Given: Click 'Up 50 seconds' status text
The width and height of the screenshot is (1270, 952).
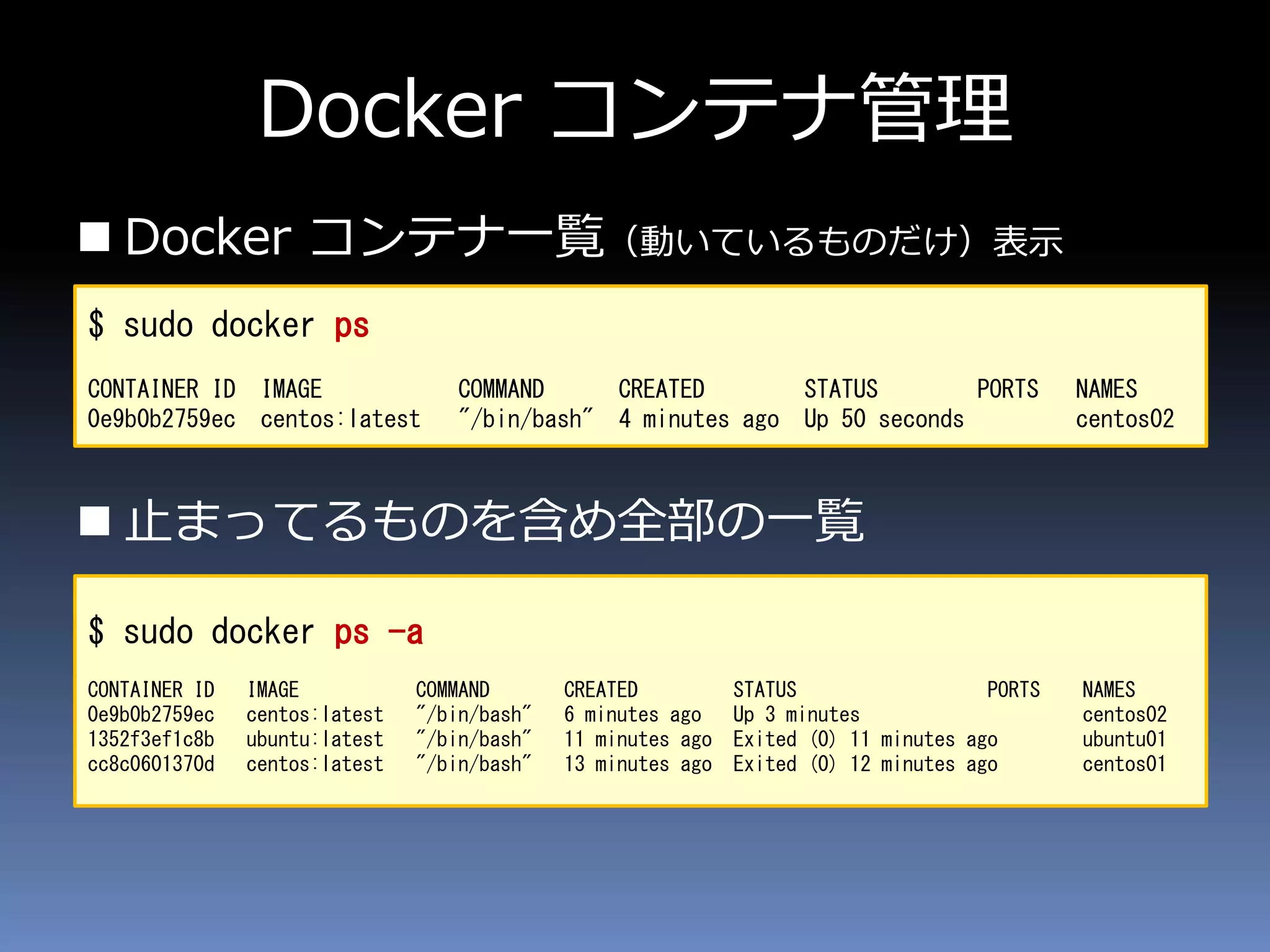Looking at the screenshot, I should pyautogui.click(x=884, y=419).
